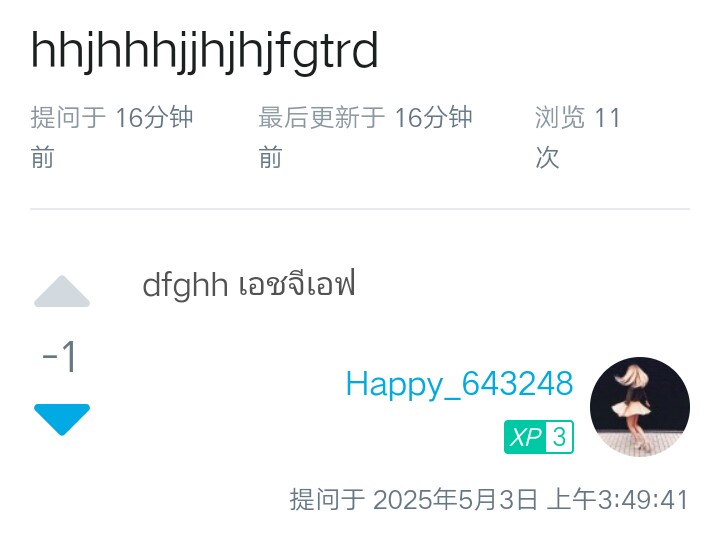
Task: Click the horizontal divider under the question header
Action: click(360, 209)
